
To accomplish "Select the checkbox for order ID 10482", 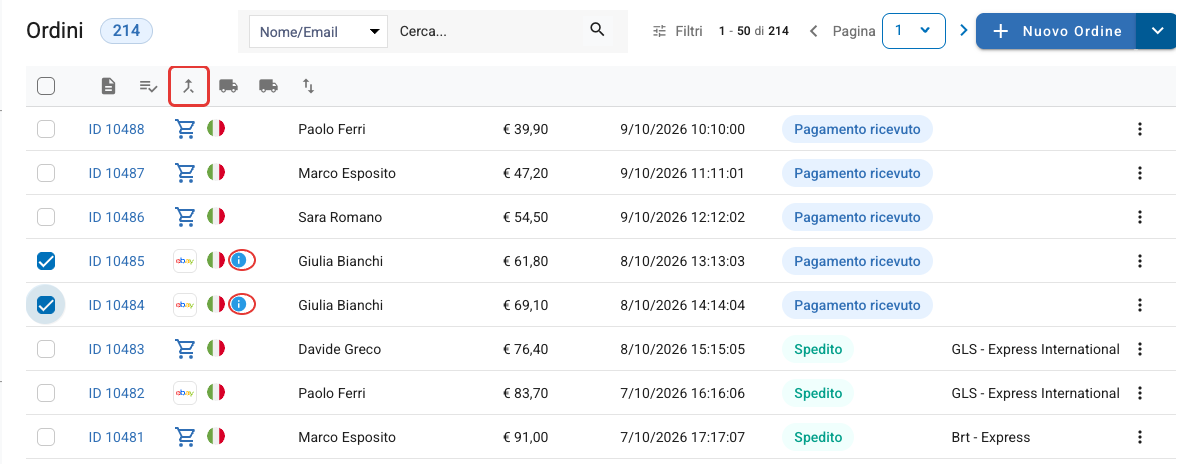I will tap(46, 393).
